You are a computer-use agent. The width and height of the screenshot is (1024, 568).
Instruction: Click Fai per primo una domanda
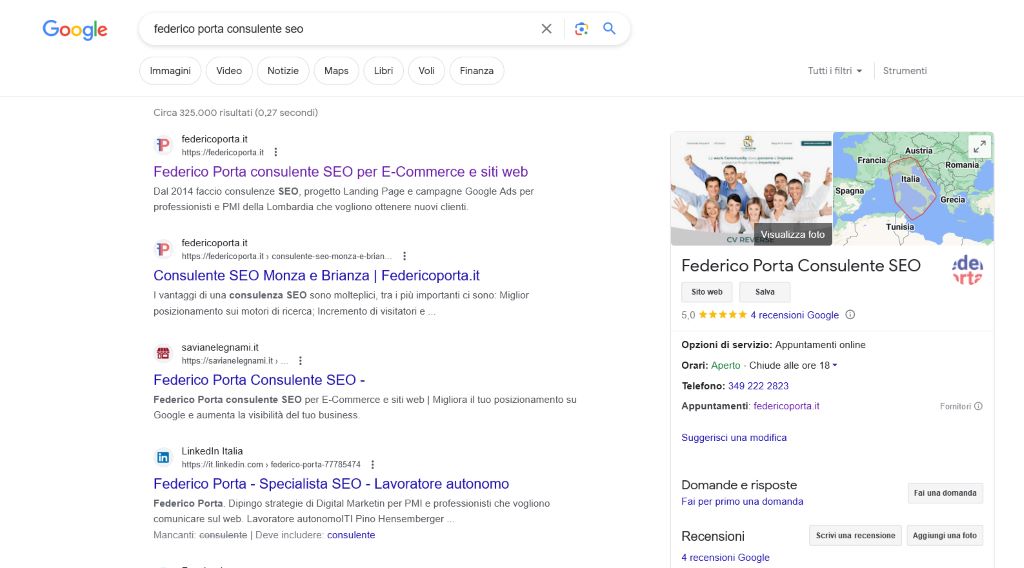pos(742,501)
